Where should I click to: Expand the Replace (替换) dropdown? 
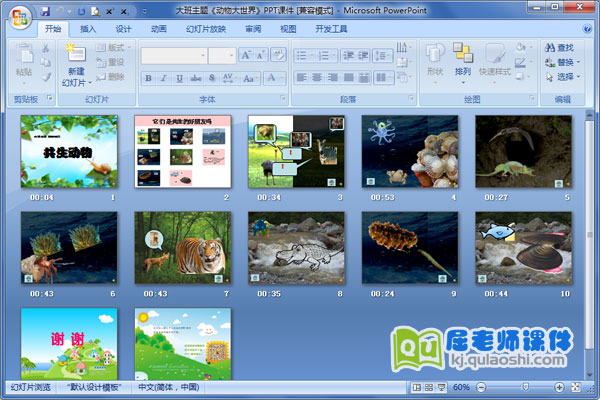(x=577, y=62)
